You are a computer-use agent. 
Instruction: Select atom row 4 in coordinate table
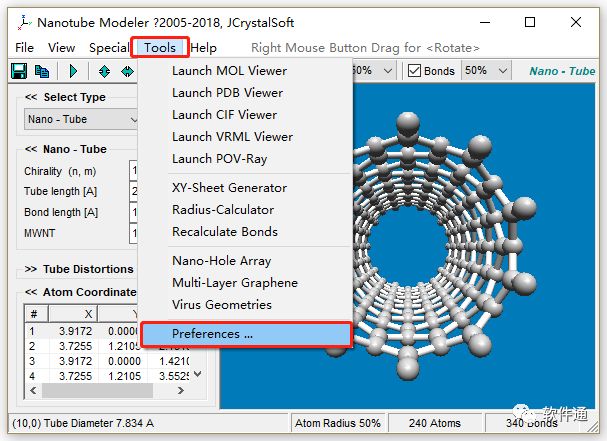click(107, 376)
